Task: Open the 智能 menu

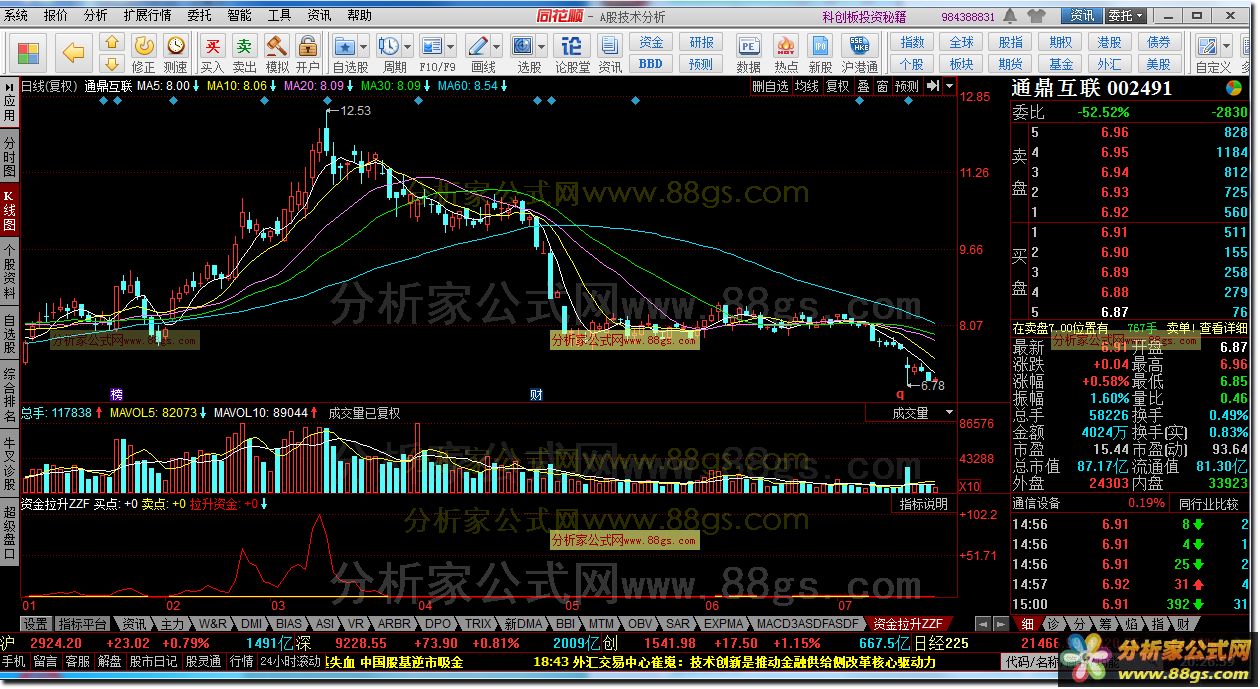Action: pos(240,16)
